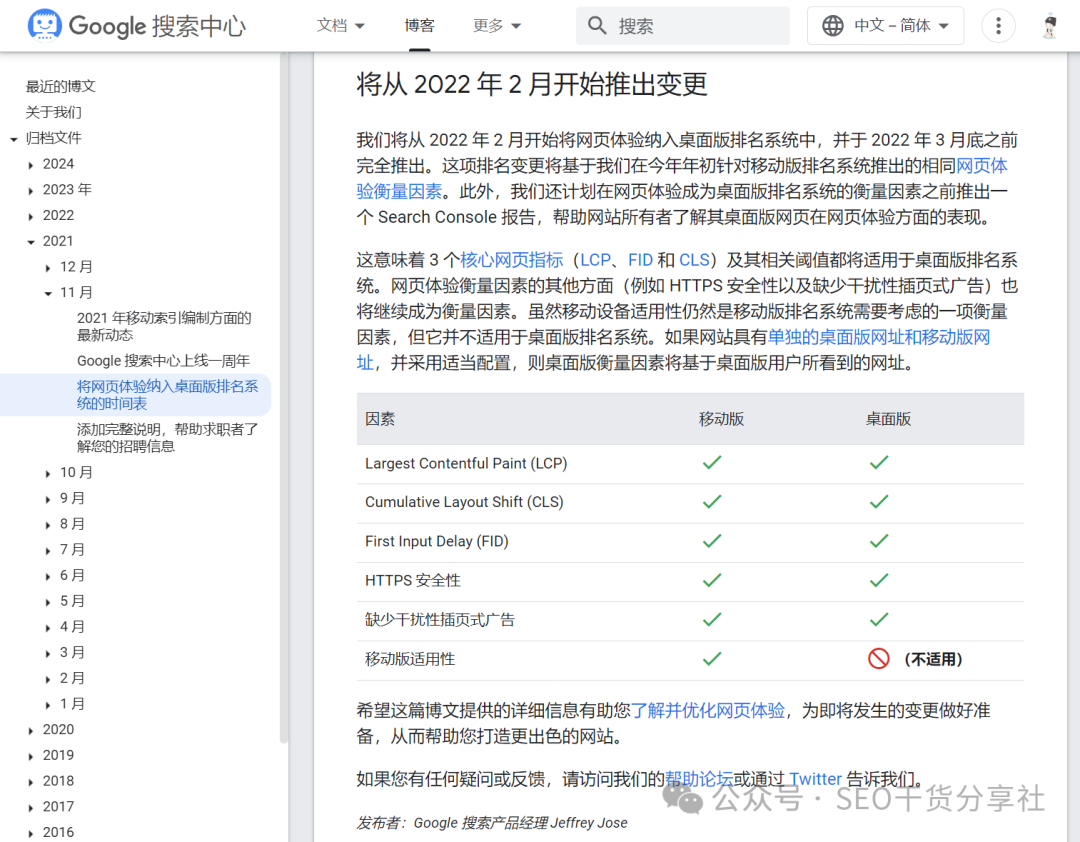Select 将网页体验纳入桌面版排名系统的时间表 post
The image size is (1080, 842).
[x=167, y=395]
